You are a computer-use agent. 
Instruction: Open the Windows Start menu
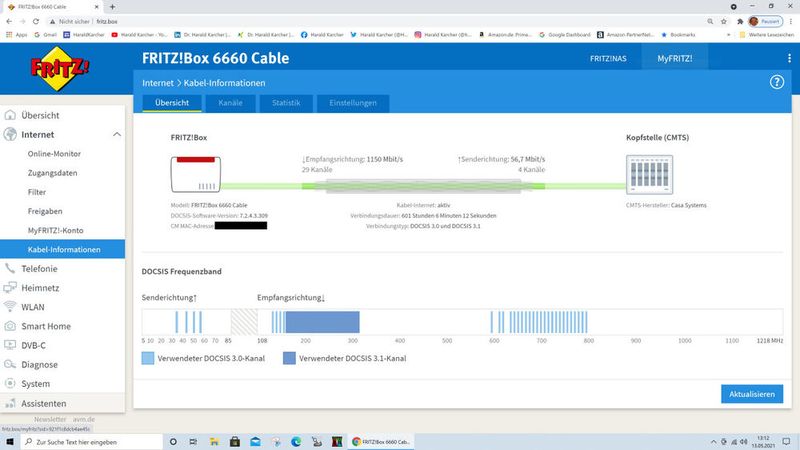pyautogui.click(x=9, y=442)
